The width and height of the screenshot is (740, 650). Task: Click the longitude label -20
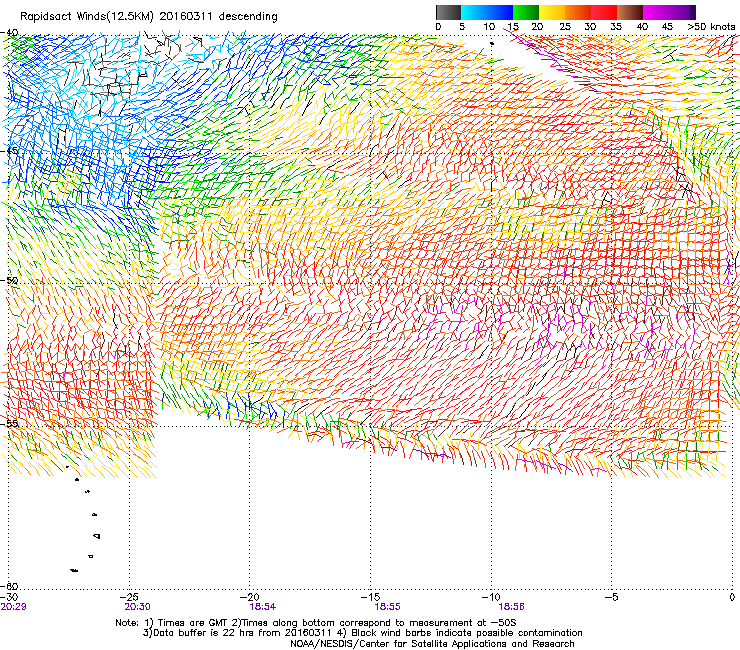coord(250,598)
